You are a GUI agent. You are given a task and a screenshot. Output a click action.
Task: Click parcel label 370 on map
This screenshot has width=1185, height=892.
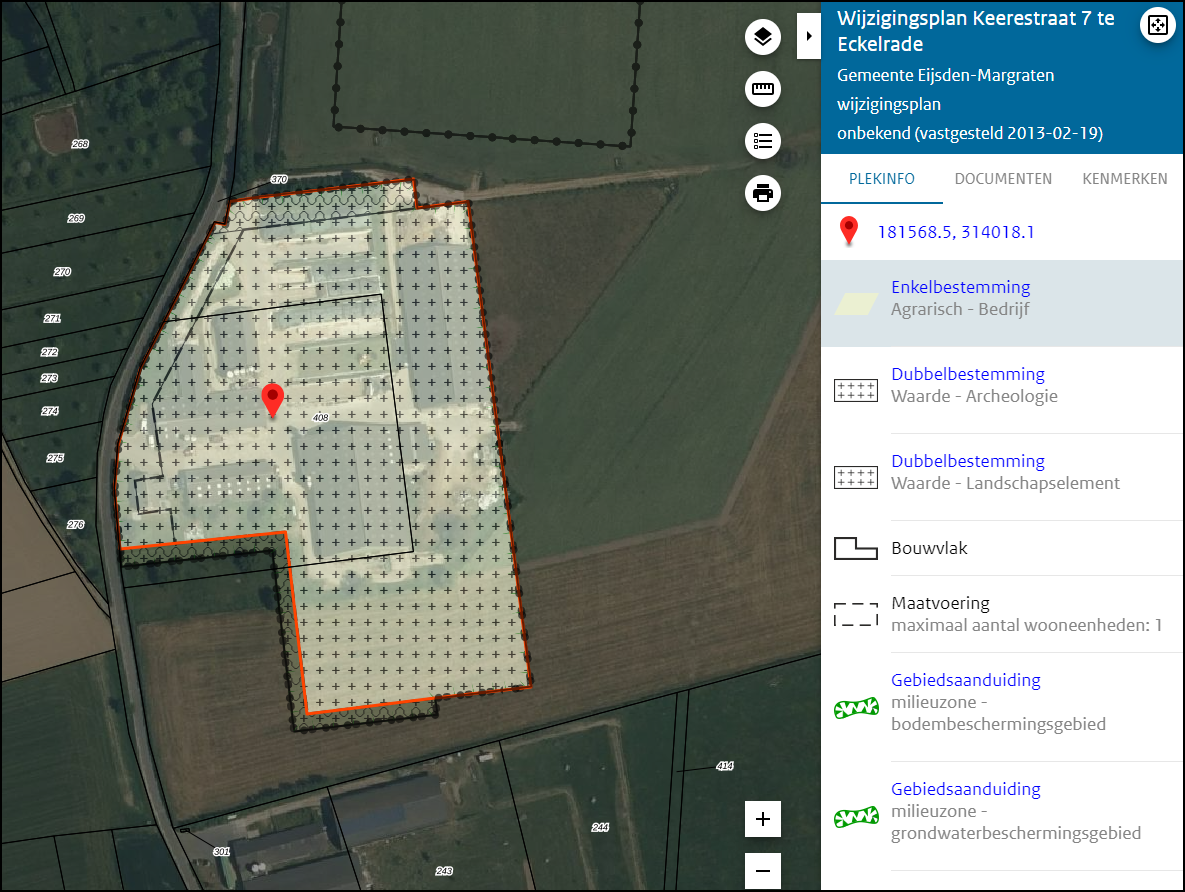pyautogui.click(x=279, y=179)
